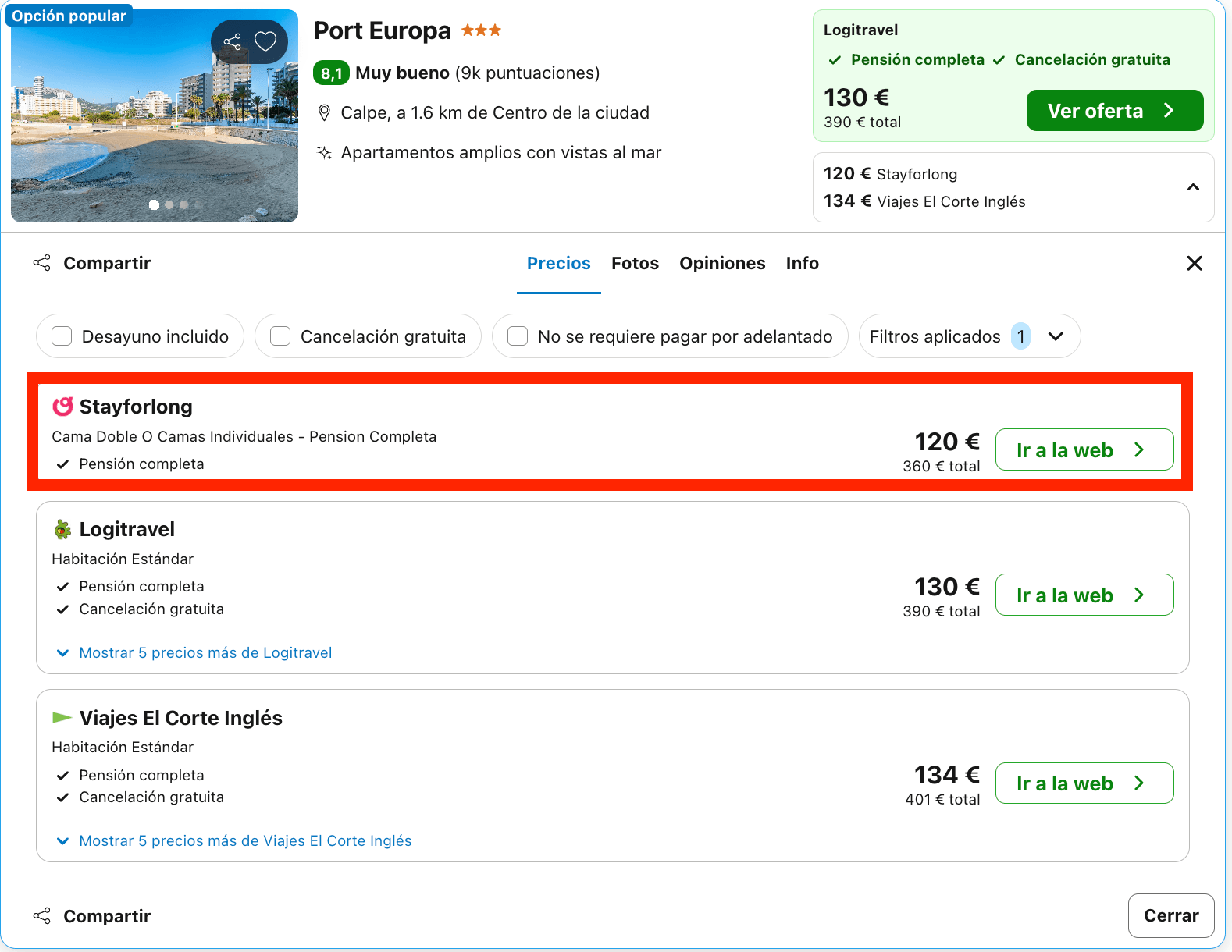Click Habitación Estándar under Viajes El Corte Inglés
Viewport: 1232px width, 952px height.
tap(123, 747)
